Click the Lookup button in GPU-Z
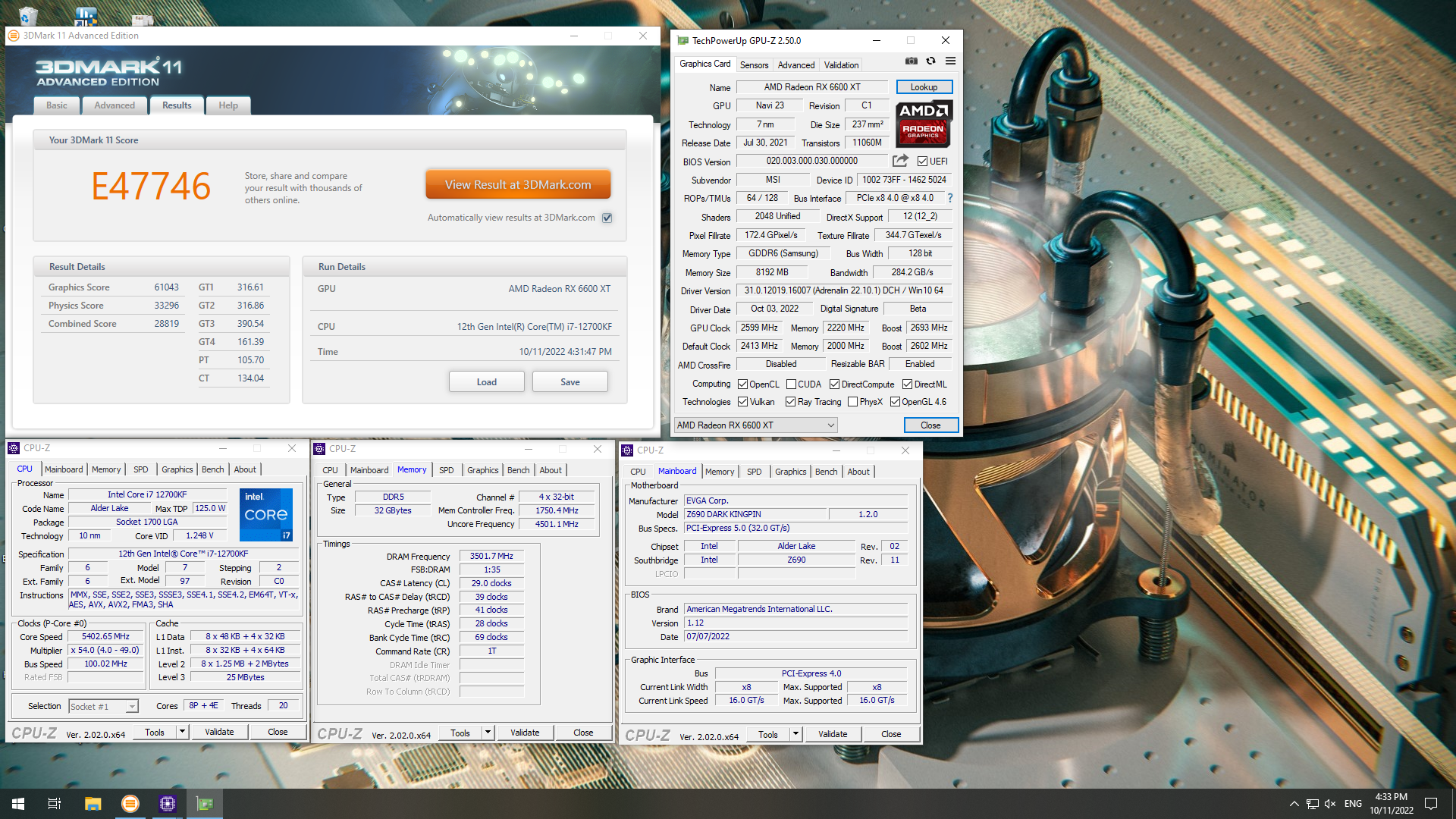1456x819 pixels. pyautogui.click(x=924, y=87)
